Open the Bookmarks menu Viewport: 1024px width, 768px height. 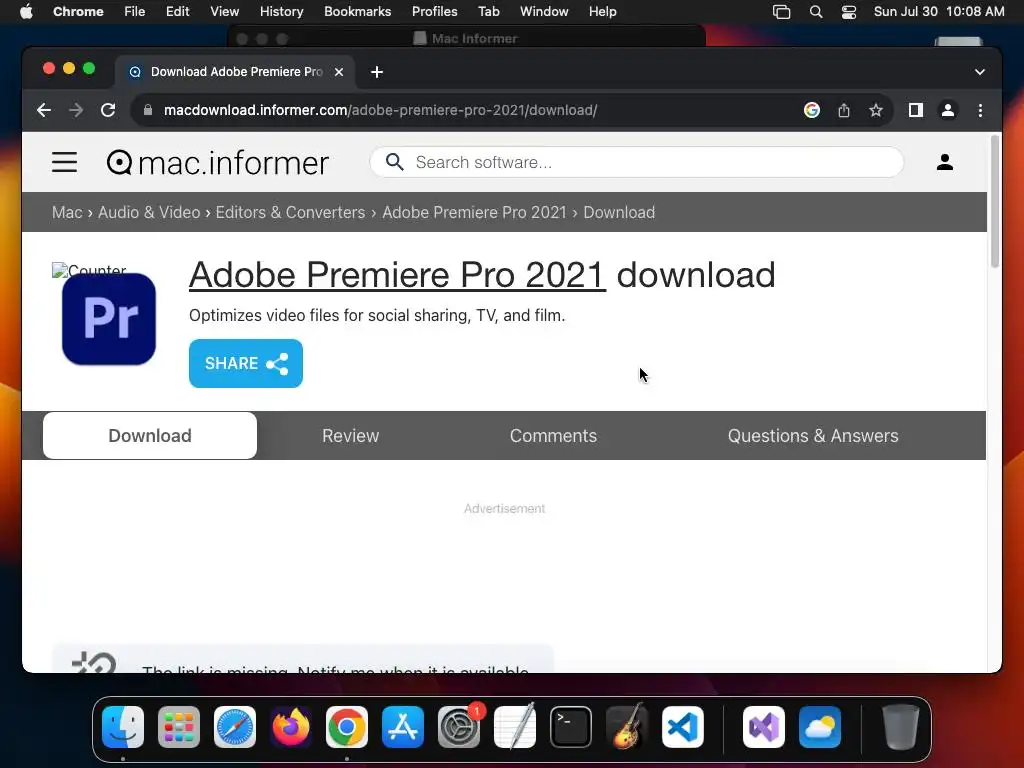357,11
